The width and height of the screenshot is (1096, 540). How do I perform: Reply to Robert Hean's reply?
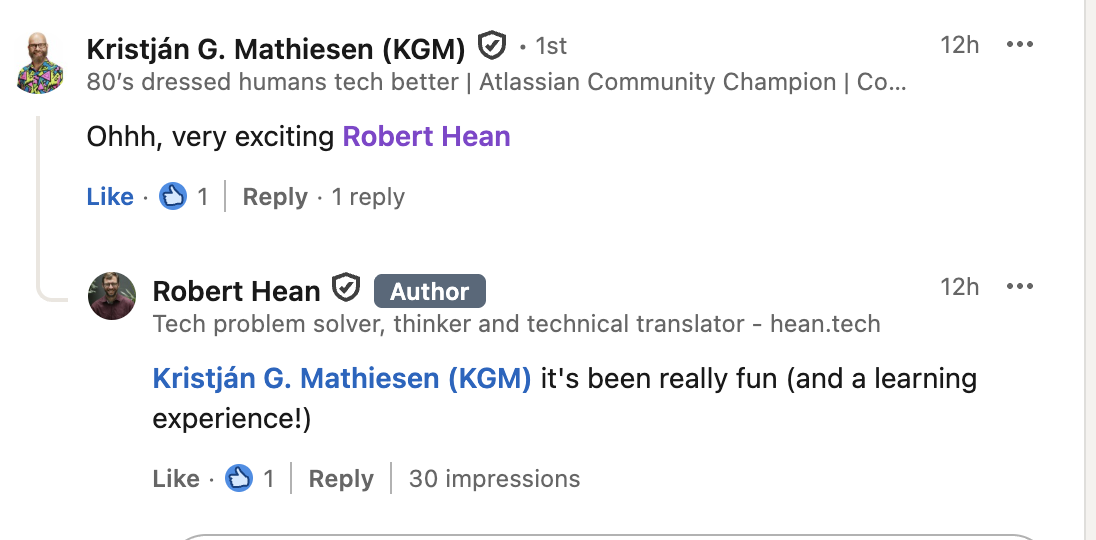click(341, 479)
